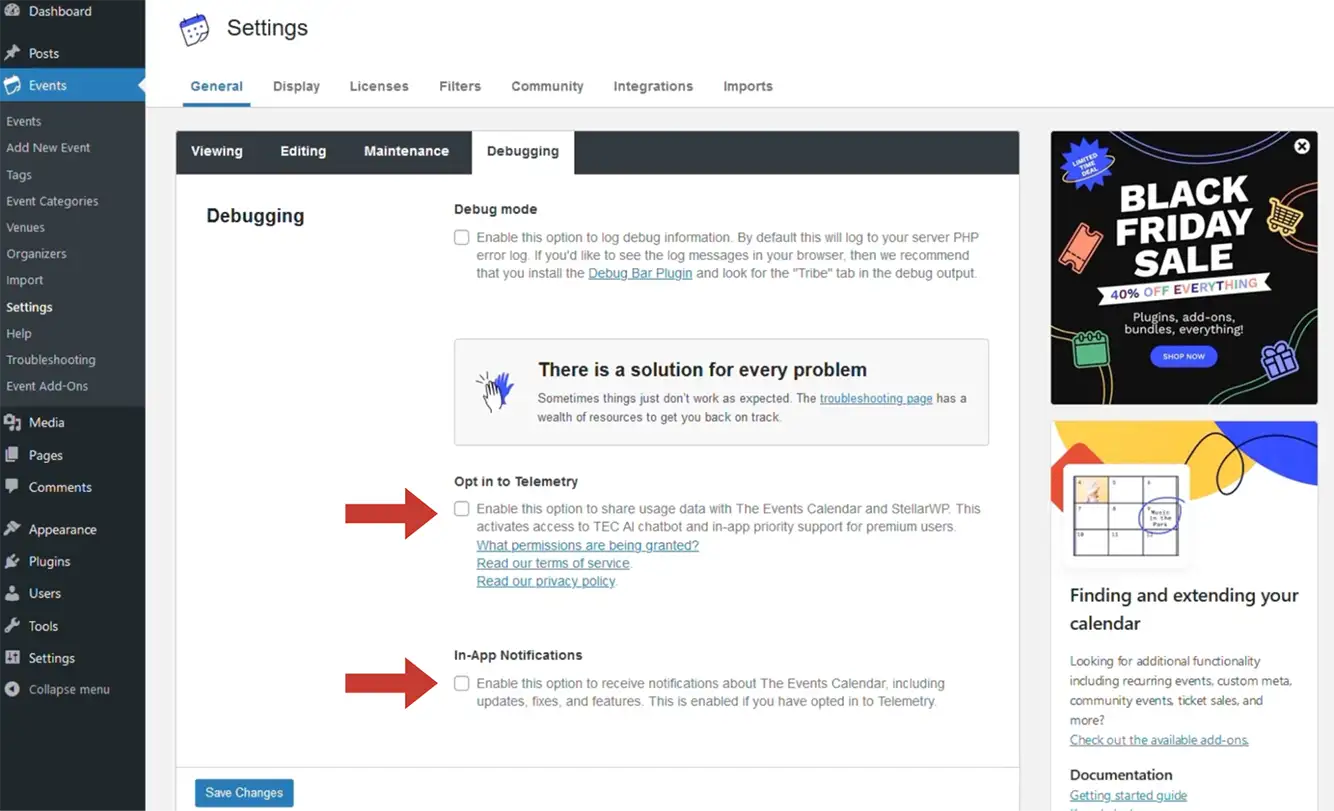Close the Black Friday Sale banner
1334x811 pixels.
coord(1302,146)
